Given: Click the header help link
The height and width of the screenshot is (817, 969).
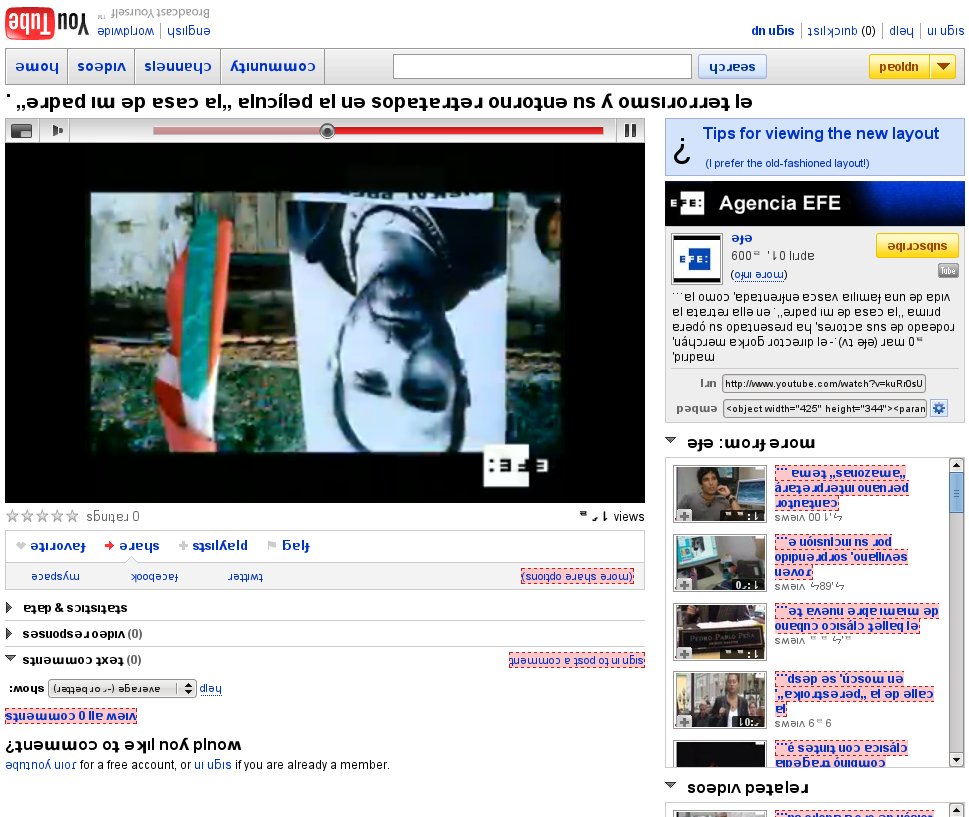Looking at the screenshot, I should click(901, 30).
